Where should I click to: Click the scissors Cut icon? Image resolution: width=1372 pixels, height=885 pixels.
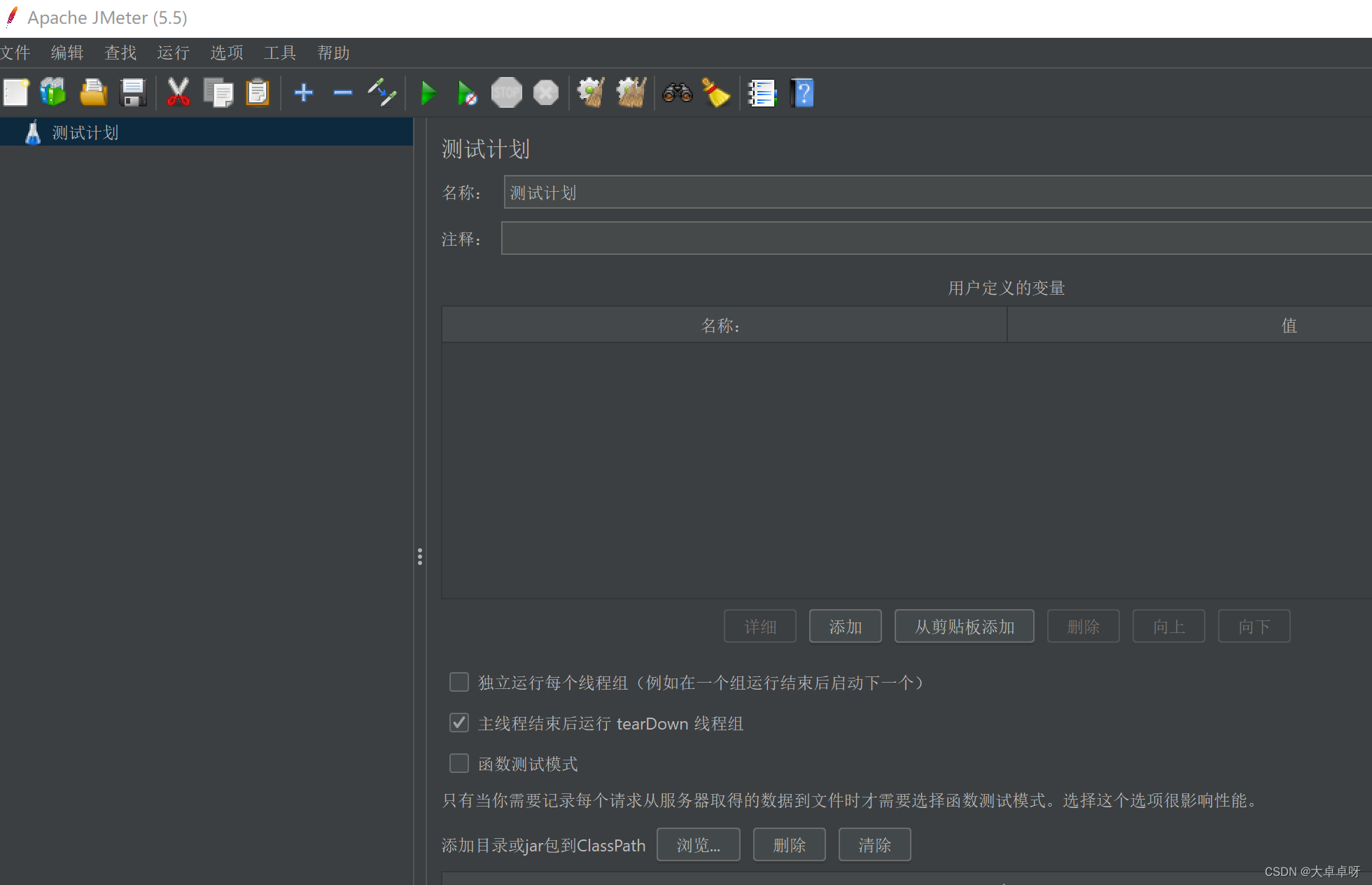click(x=178, y=92)
